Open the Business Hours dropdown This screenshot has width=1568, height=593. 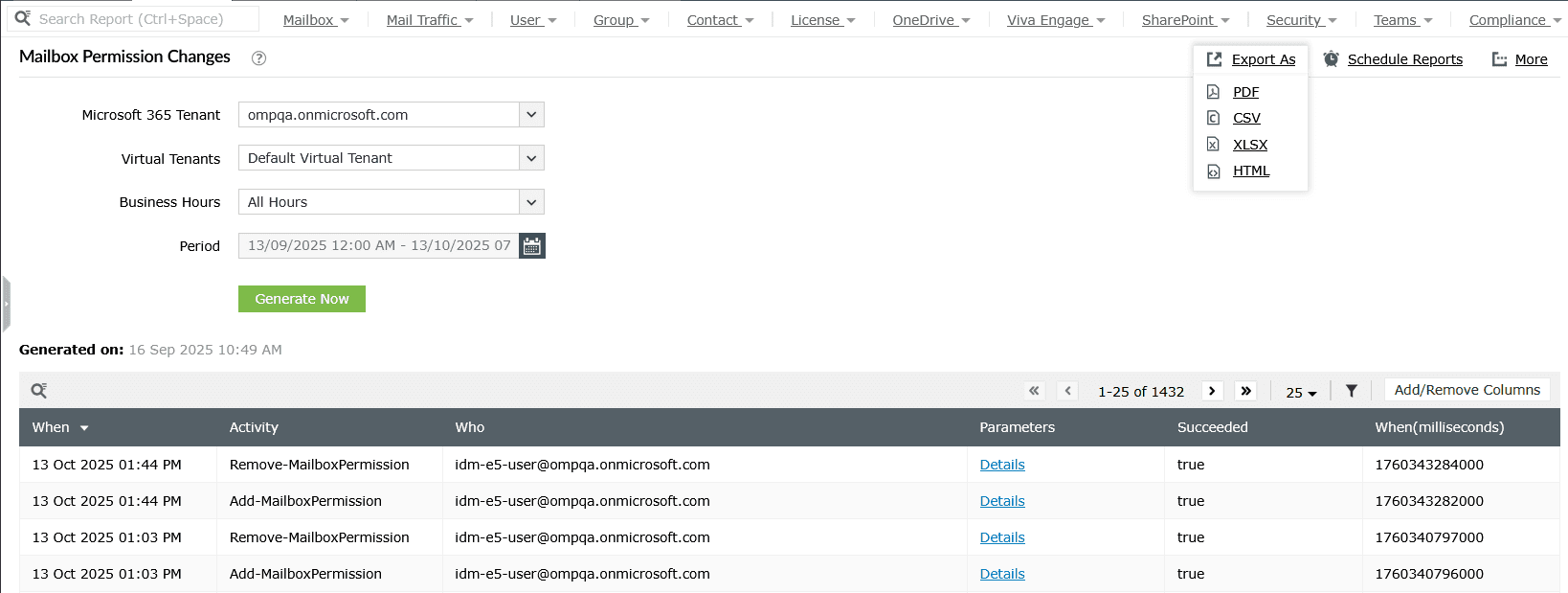pyautogui.click(x=531, y=202)
